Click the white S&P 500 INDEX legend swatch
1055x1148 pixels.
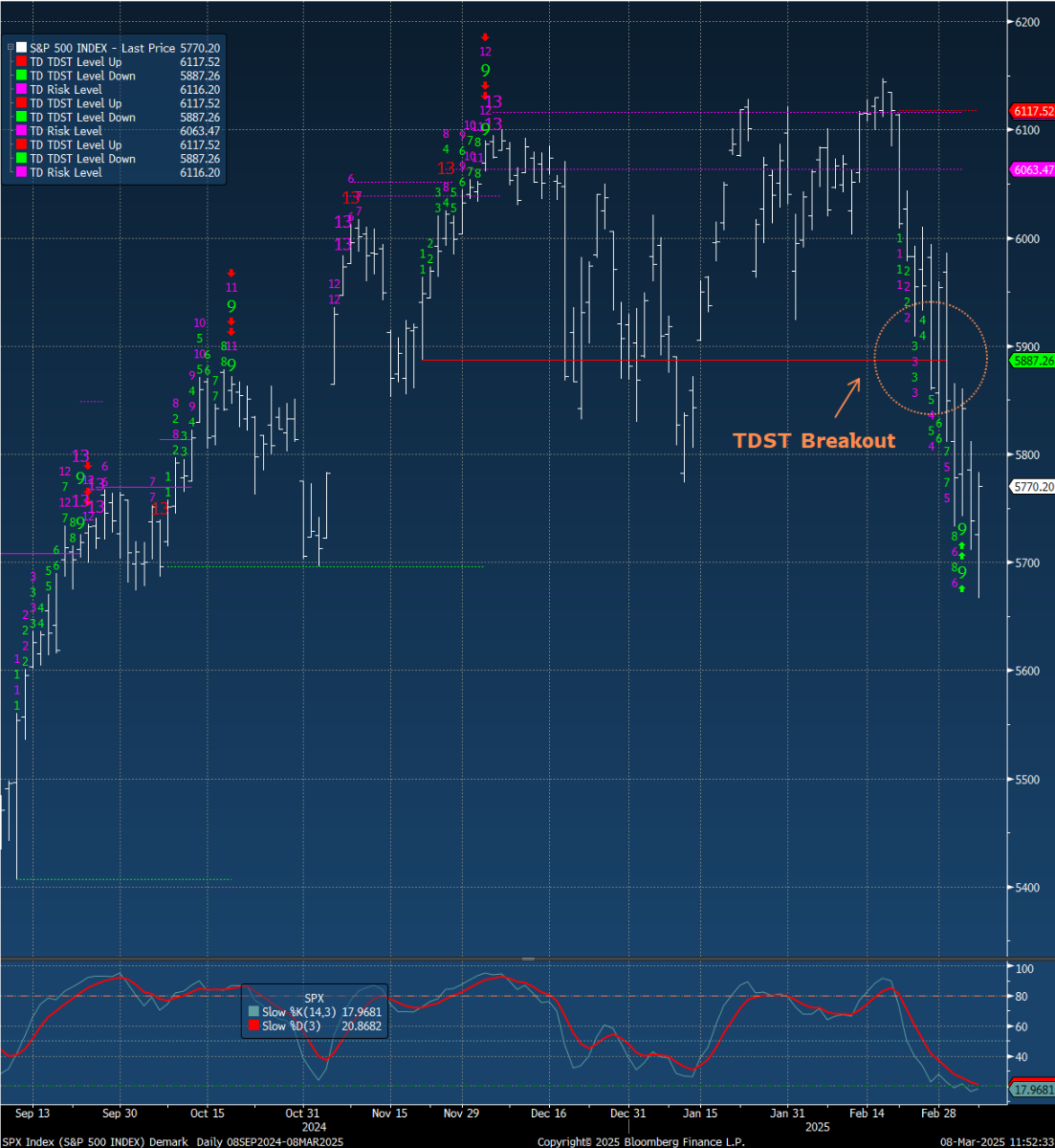coord(21,48)
